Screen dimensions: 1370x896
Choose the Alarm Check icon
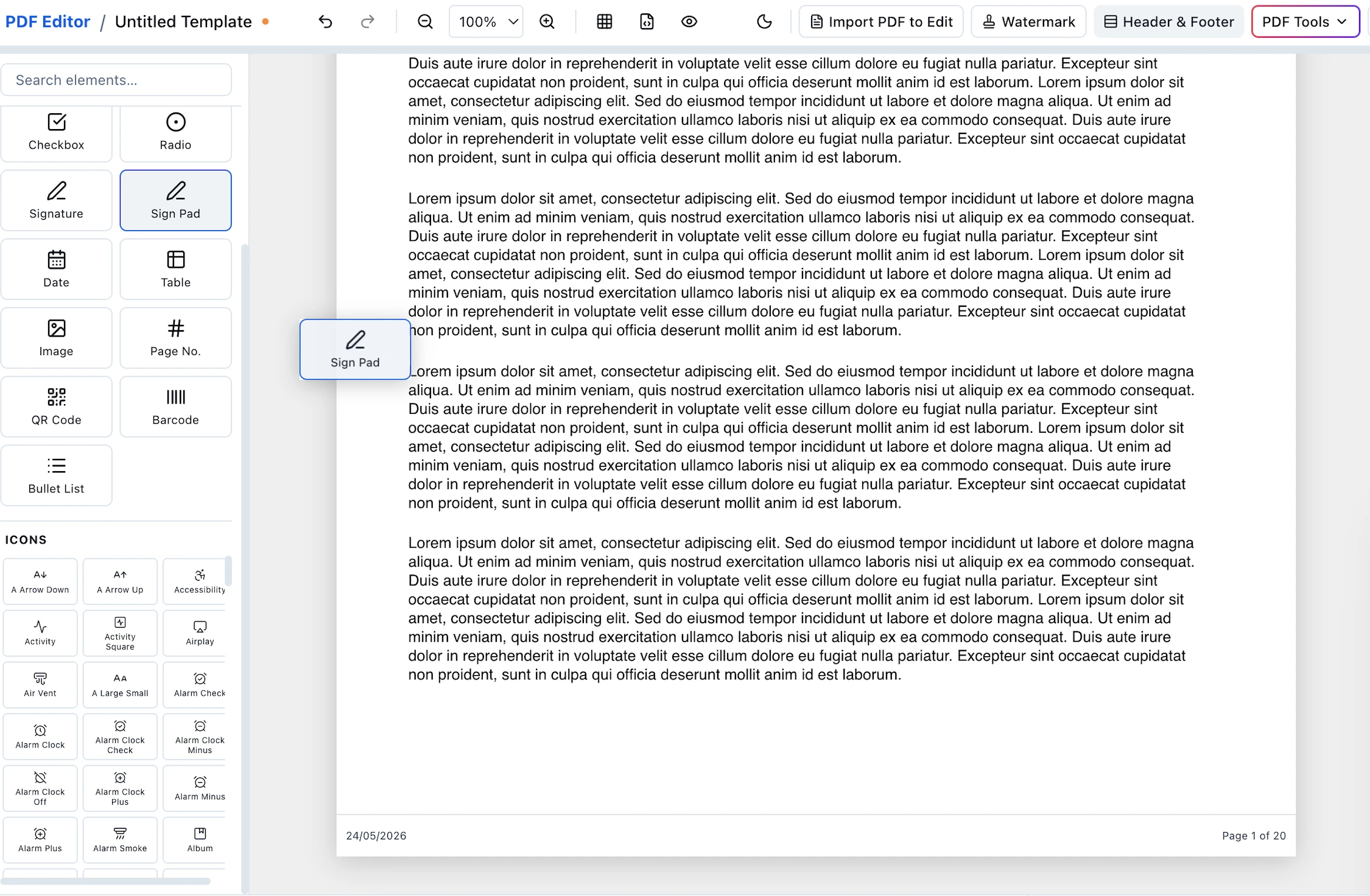194,685
